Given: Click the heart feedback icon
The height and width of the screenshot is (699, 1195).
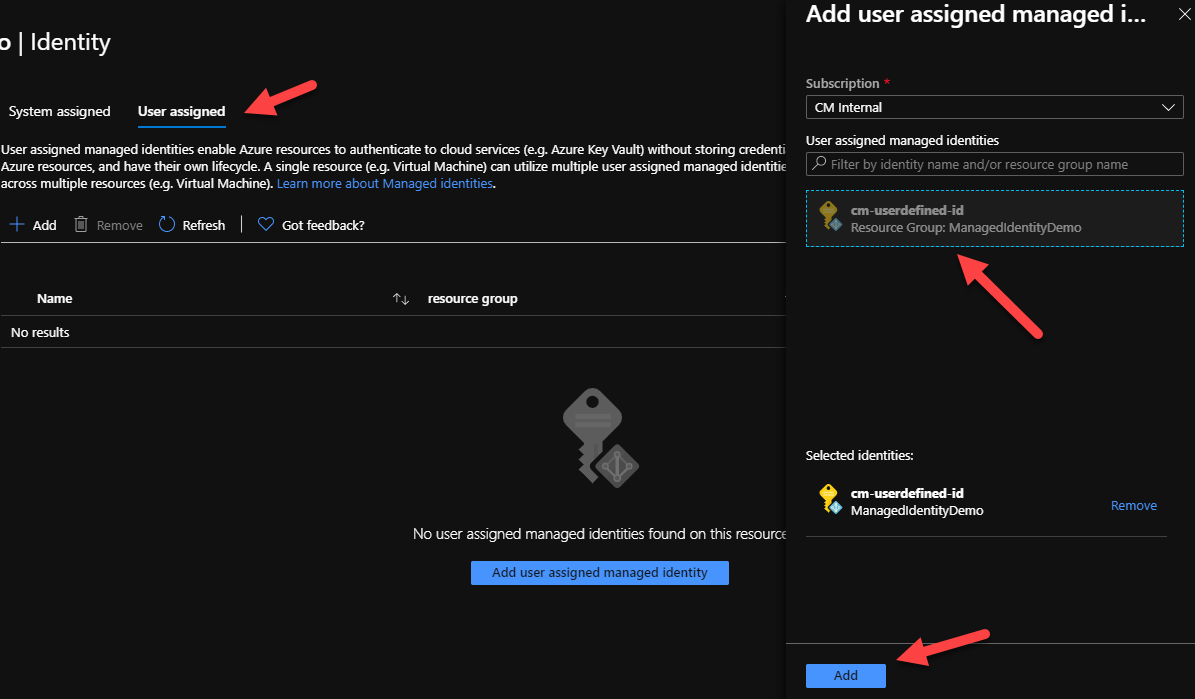Looking at the screenshot, I should (265, 224).
